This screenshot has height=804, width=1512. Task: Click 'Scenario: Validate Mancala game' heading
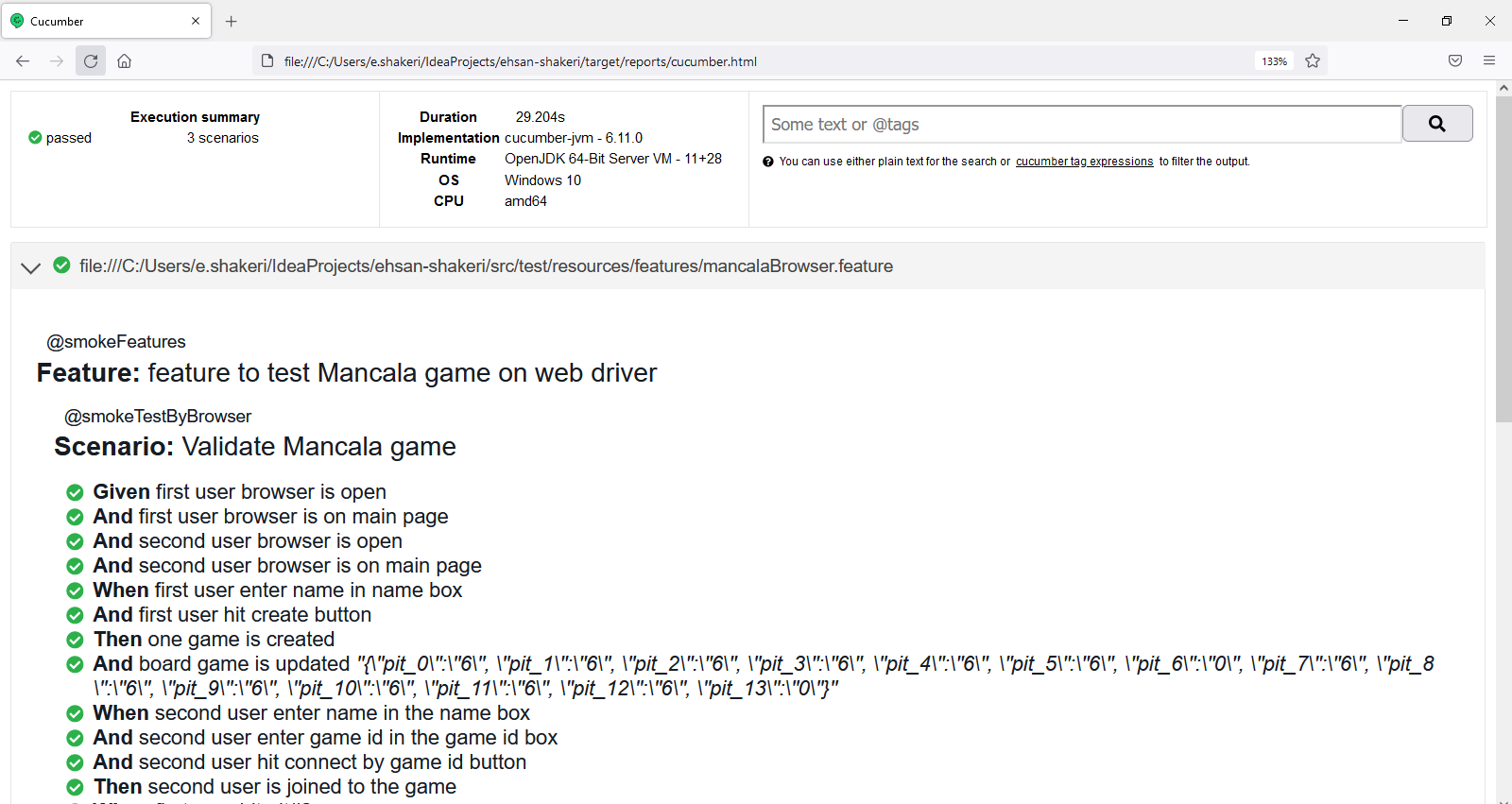tap(255, 447)
